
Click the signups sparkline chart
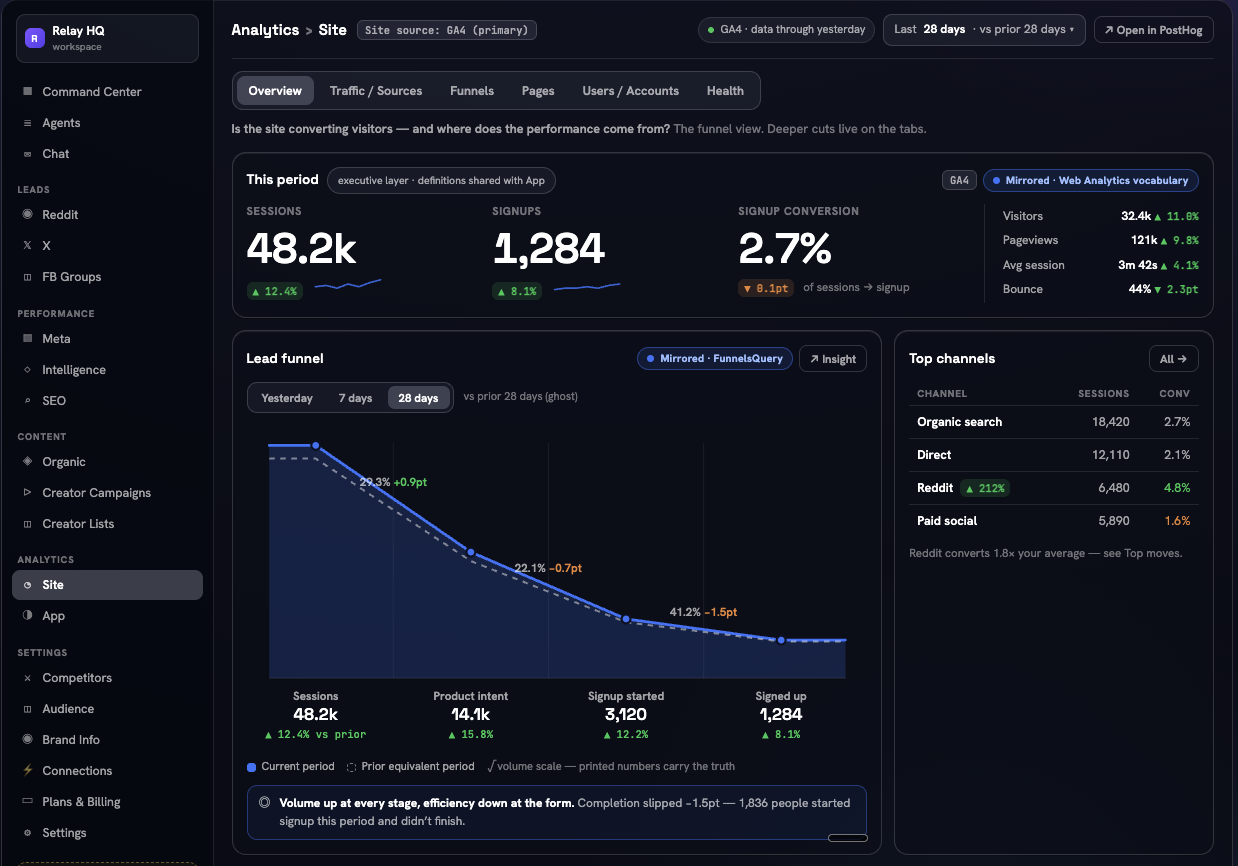point(587,287)
